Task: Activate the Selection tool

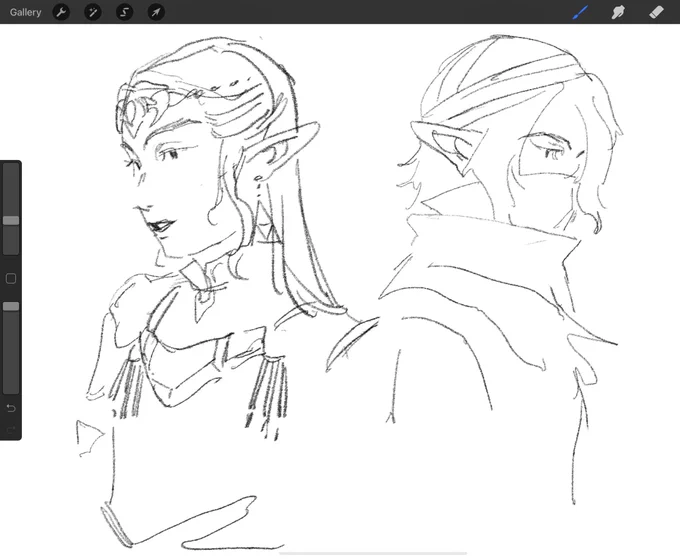Action: [124, 12]
